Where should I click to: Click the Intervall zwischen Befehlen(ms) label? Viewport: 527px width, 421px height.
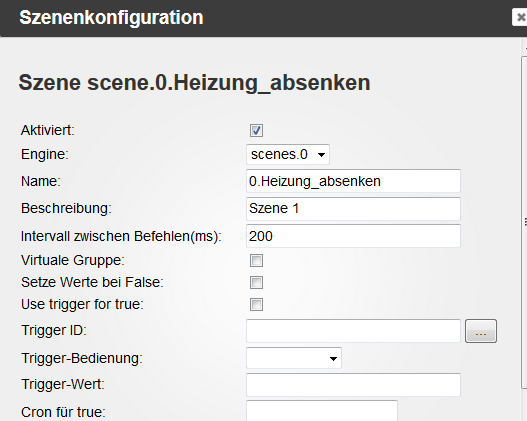121,236
